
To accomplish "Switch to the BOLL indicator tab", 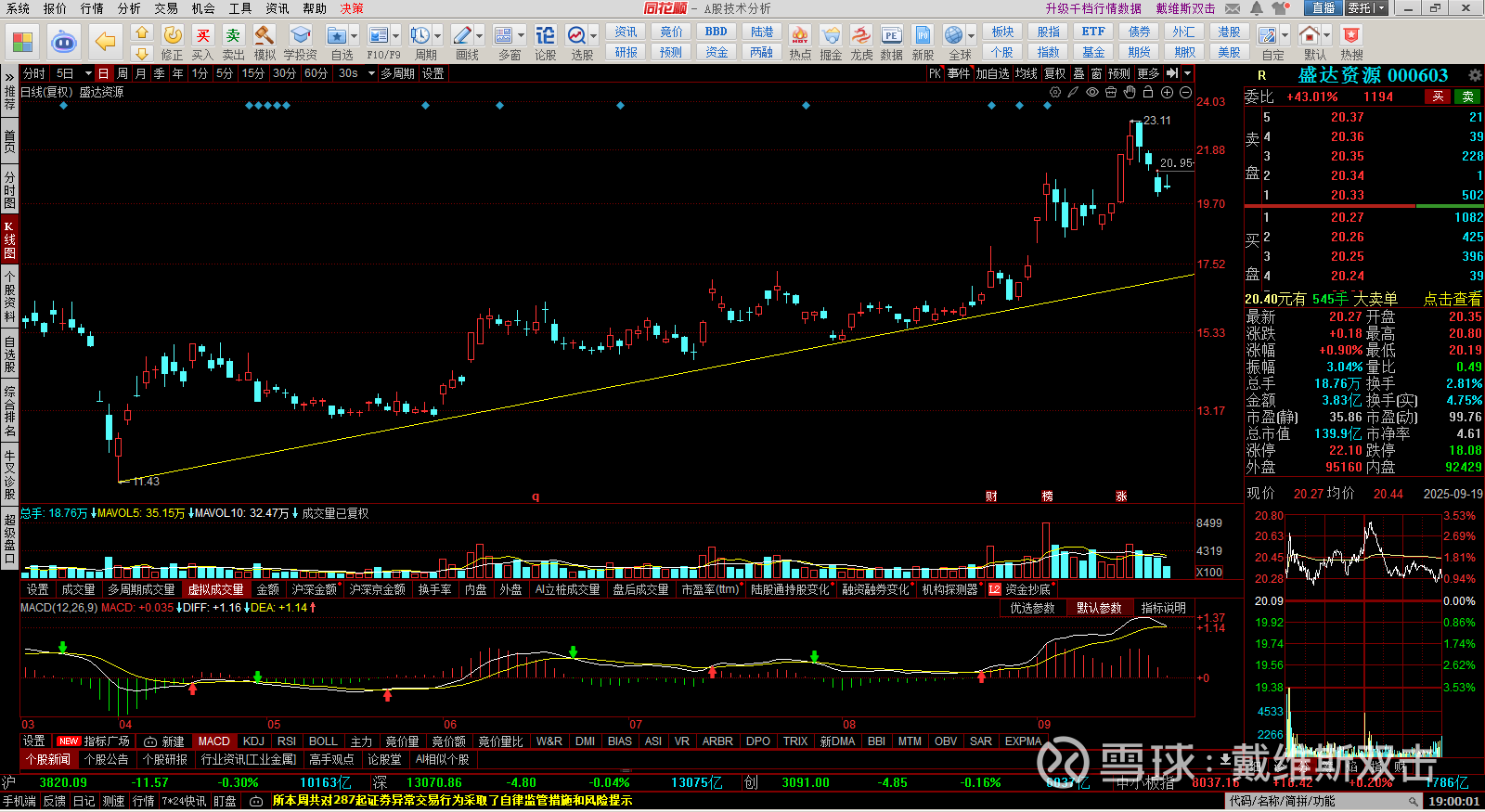I will (323, 741).
